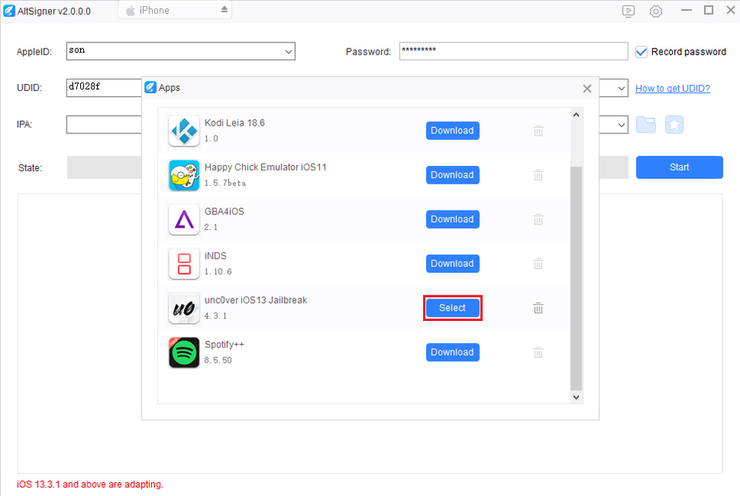Viewport: 740px width, 496px height.
Task: Download Happy Chick Emulator iOS11
Action: pos(452,175)
